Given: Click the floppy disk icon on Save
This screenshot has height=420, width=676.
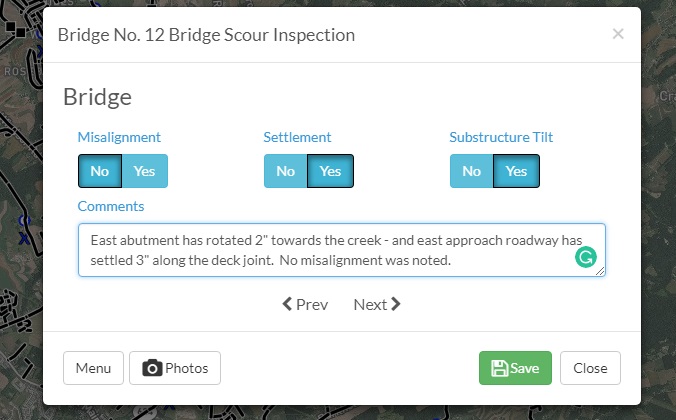Looking at the screenshot, I should (x=499, y=368).
